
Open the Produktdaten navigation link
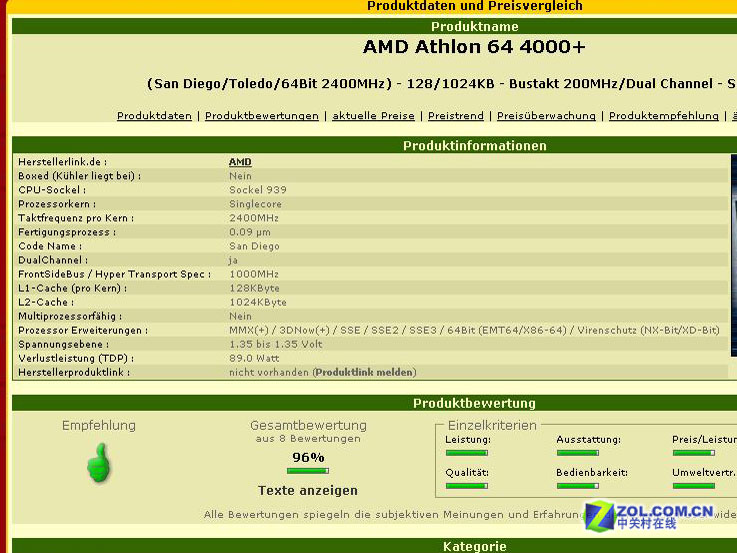coord(154,116)
